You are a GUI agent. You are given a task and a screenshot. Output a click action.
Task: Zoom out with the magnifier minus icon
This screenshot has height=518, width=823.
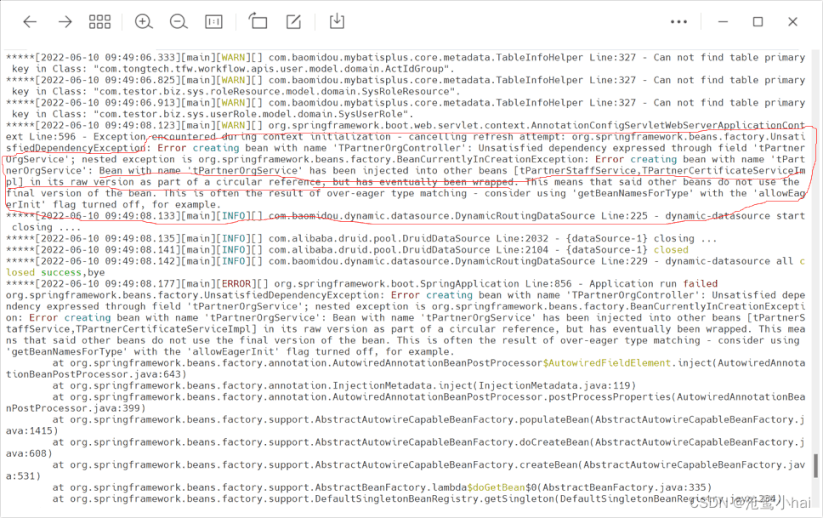178,21
